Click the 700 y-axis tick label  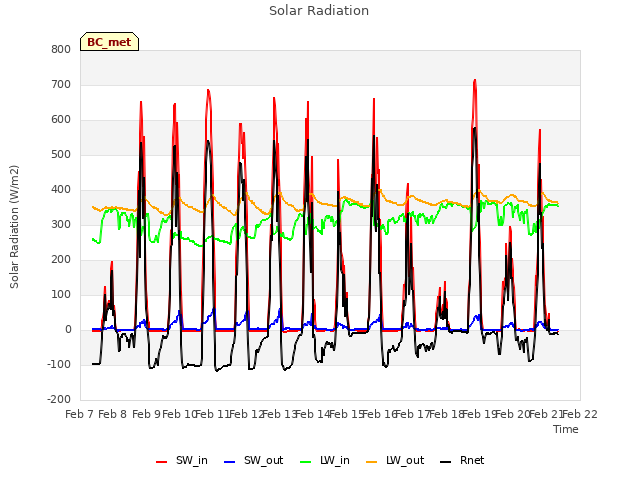pos(61,84)
